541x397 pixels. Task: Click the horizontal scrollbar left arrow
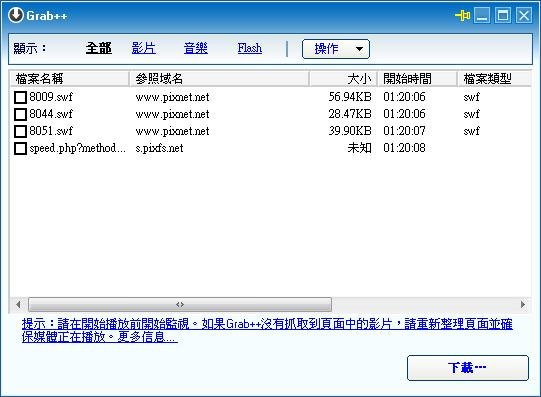point(18,305)
